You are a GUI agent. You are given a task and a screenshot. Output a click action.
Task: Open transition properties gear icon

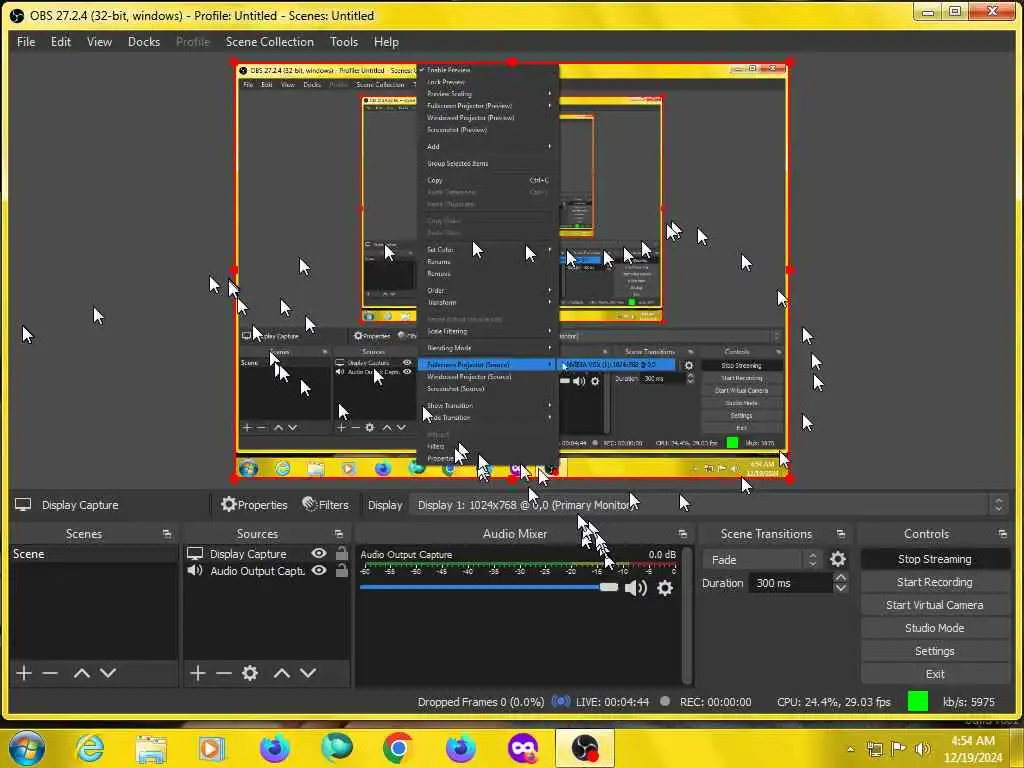pyautogui.click(x=838, y=559)
